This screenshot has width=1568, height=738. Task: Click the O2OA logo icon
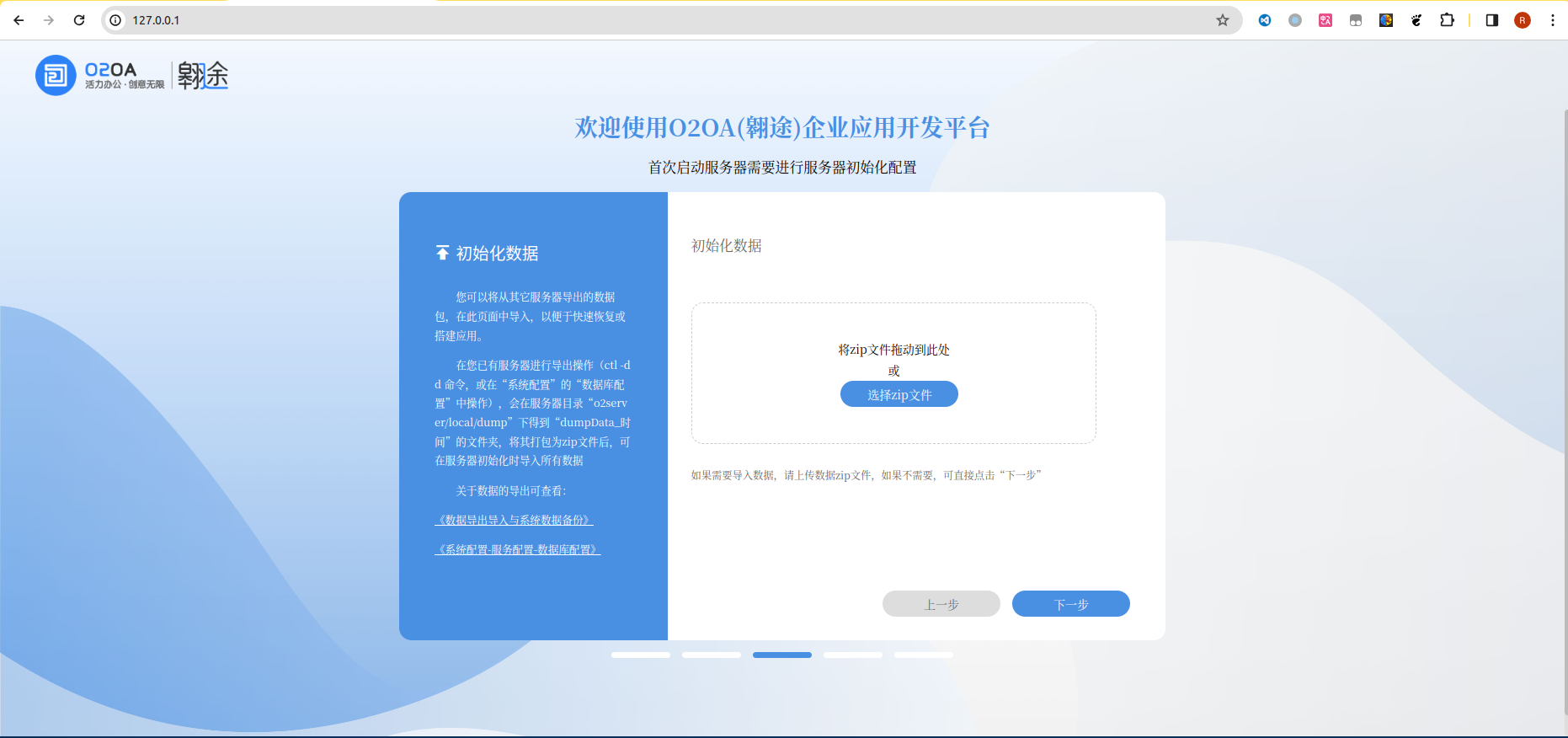pyautogui.click(x=56, y=76)
